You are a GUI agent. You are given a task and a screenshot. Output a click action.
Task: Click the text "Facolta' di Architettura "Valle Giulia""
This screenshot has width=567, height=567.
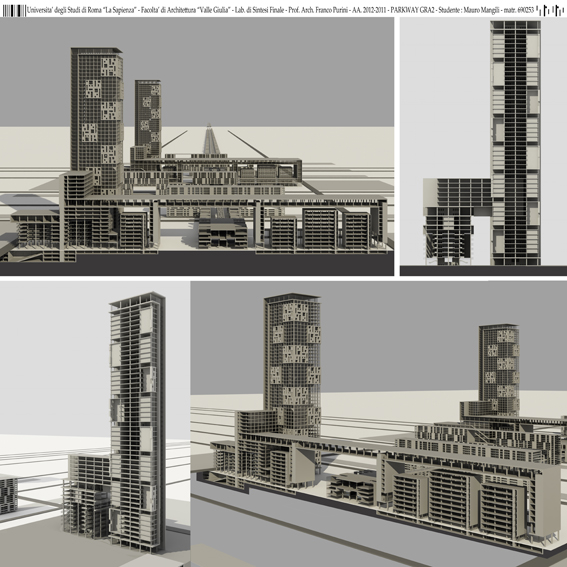click(x=185, y=10)
